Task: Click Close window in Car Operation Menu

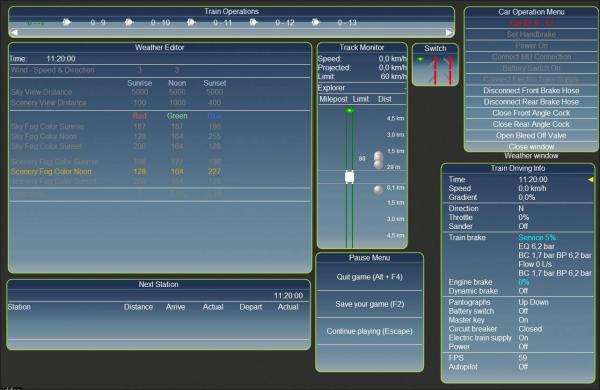Action: pyautogui.click(x=531, y=147)
